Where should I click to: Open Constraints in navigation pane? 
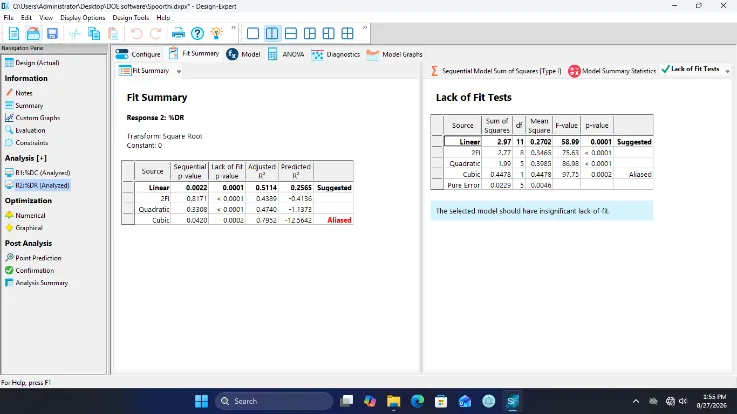click(x=26, y=142)
